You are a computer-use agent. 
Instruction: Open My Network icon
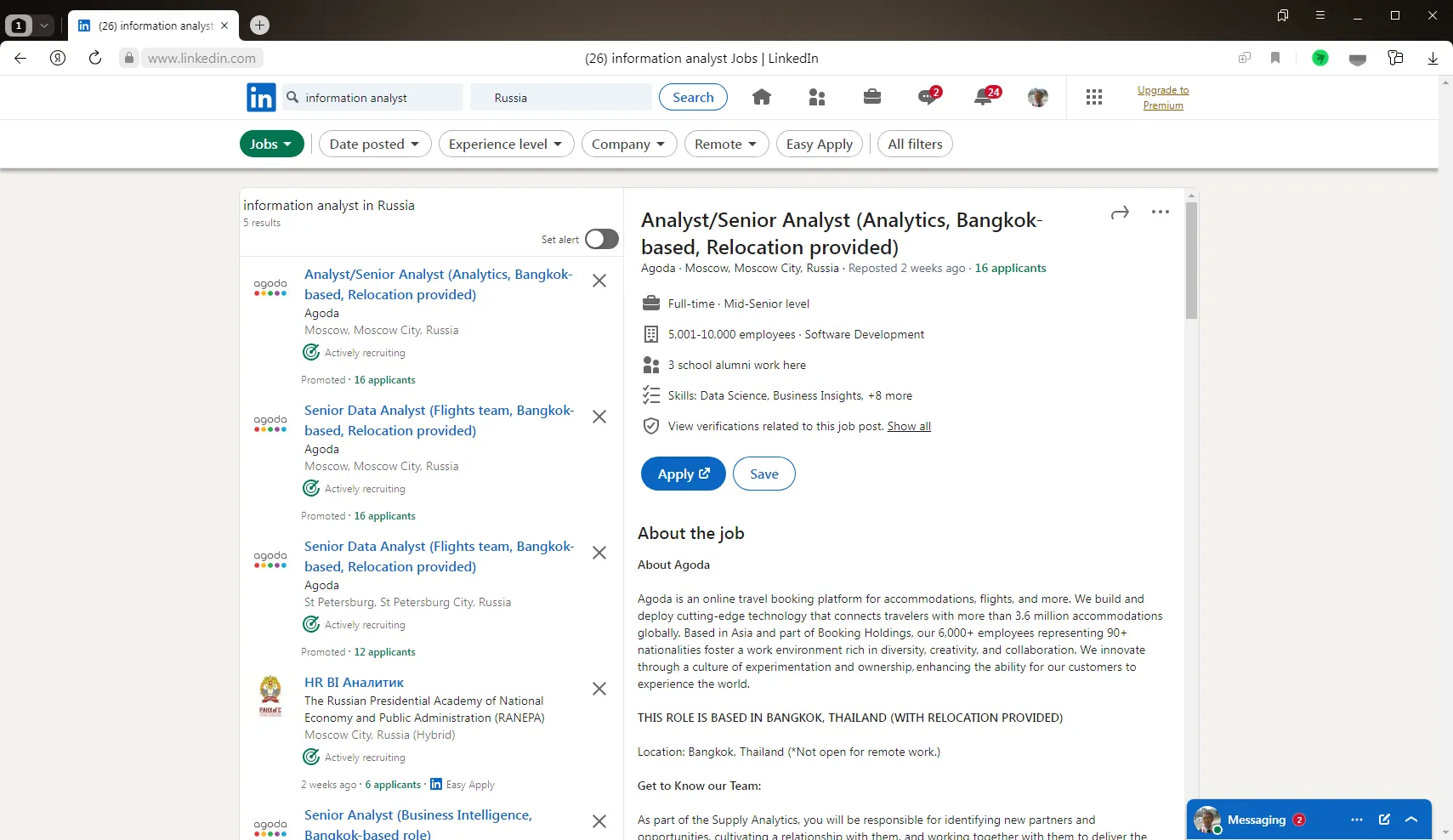tap(817, 97)
